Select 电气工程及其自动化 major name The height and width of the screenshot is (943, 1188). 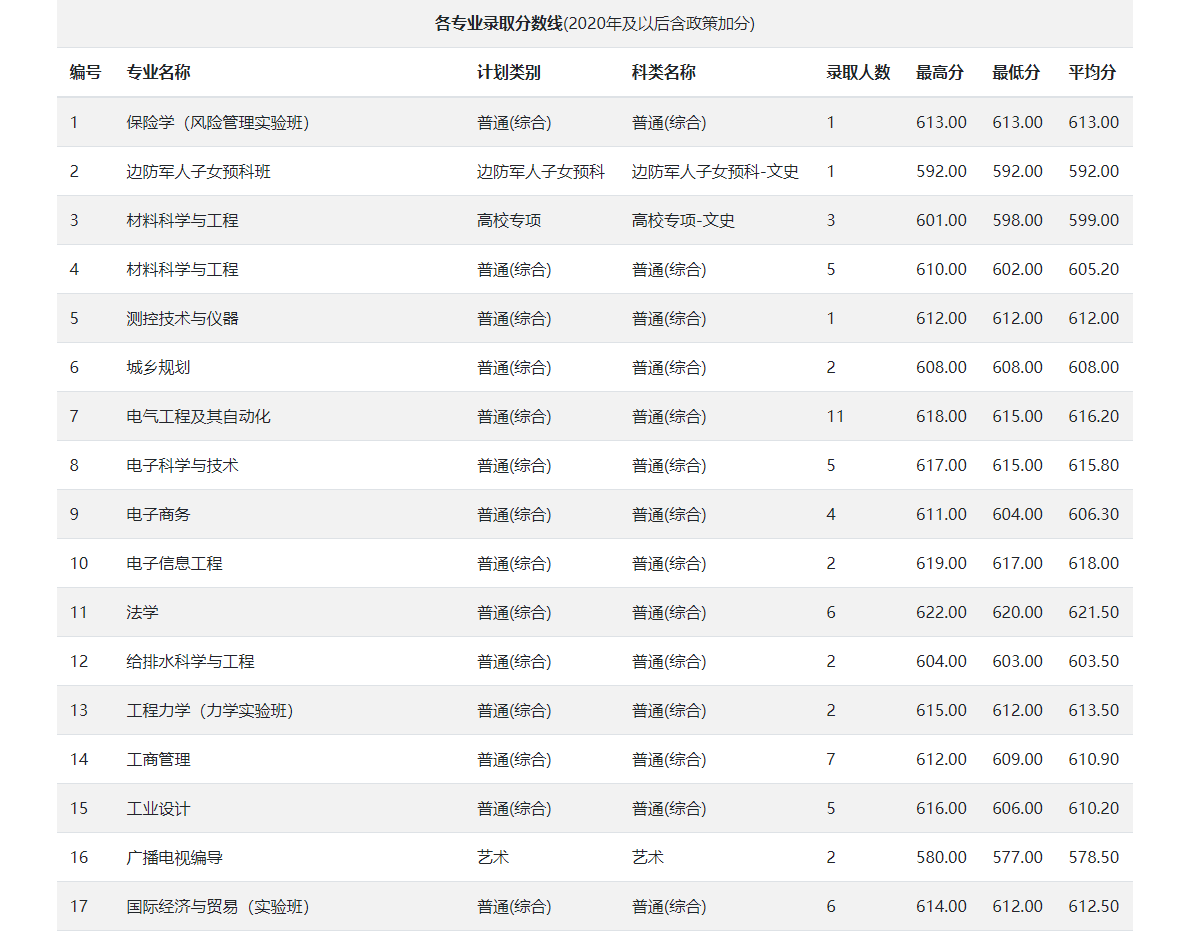pos(199,417)
